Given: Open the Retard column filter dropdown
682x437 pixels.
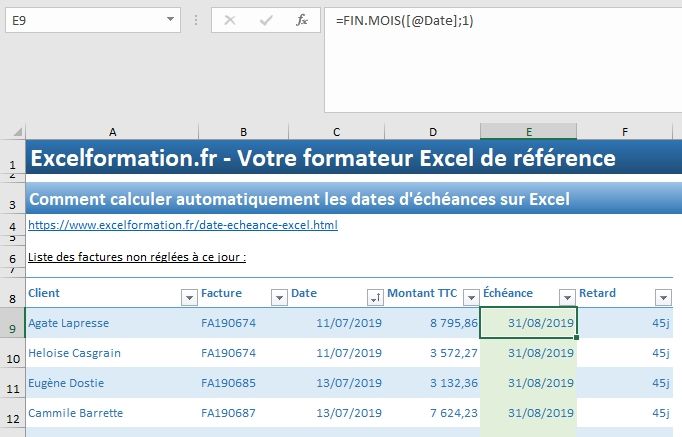Looking at the screenshot, I should [662, 296].
